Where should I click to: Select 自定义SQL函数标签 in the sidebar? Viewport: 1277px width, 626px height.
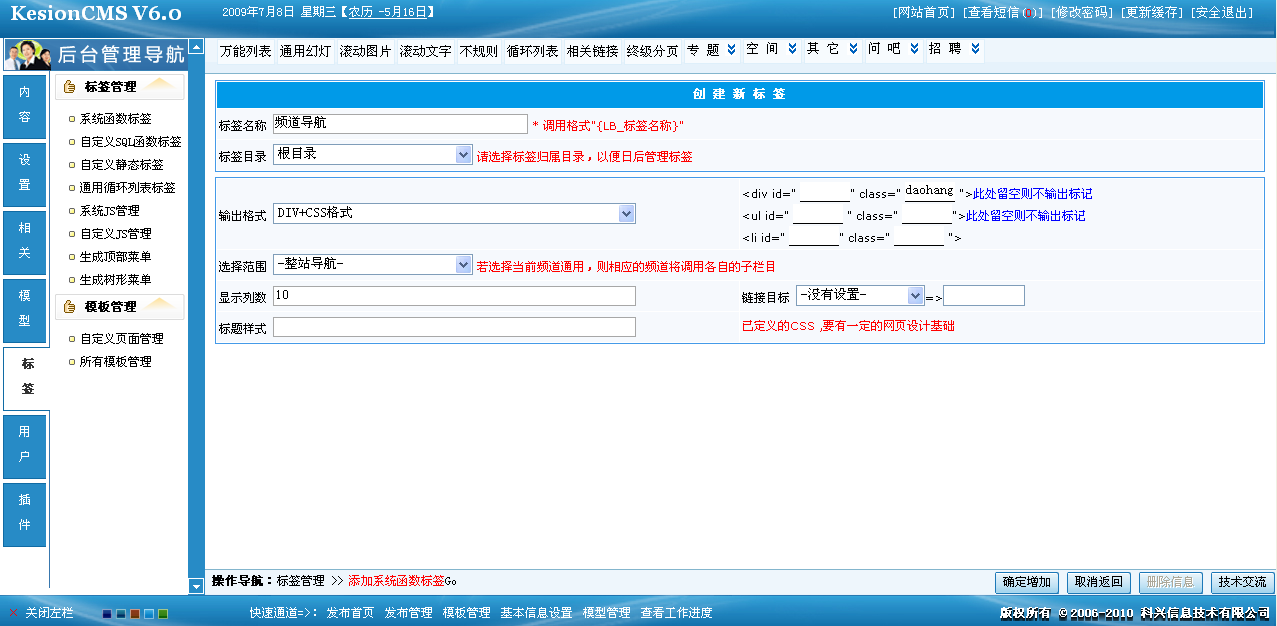130,142
